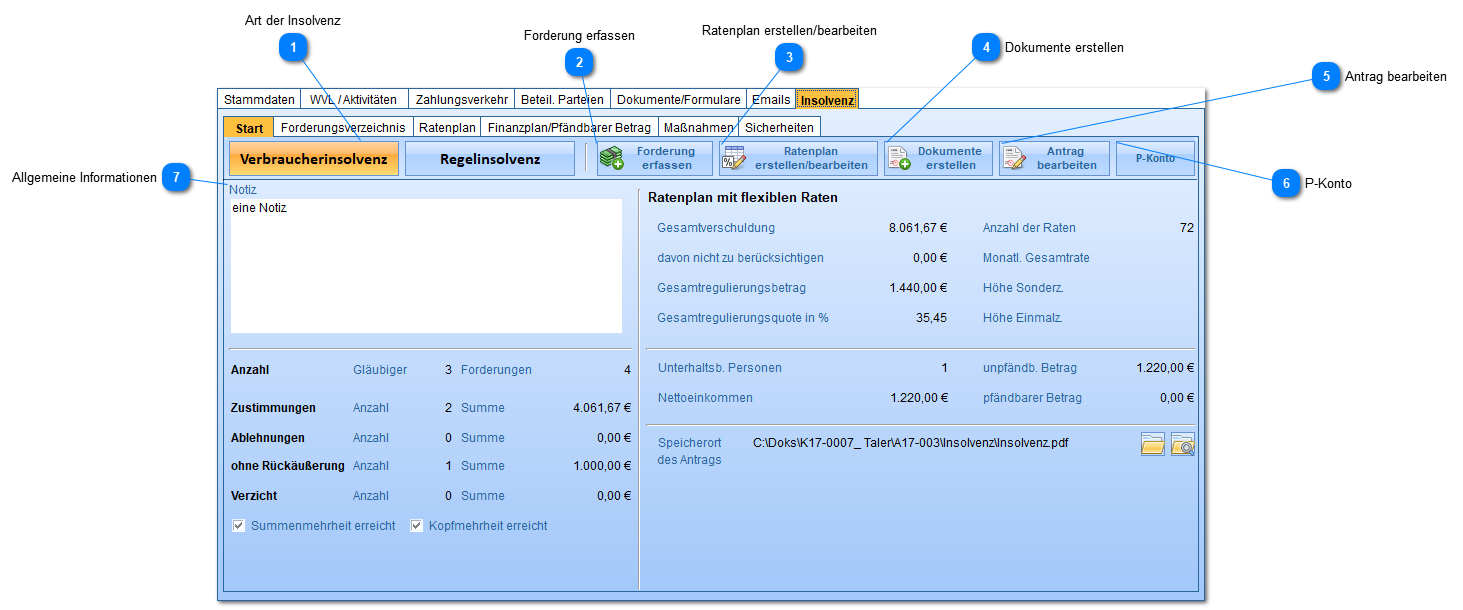The image size is (1463, 610).
Task: Click the unpfändb. Betrag value "1.220,00 €"
Action: (x=1165, y=368)
